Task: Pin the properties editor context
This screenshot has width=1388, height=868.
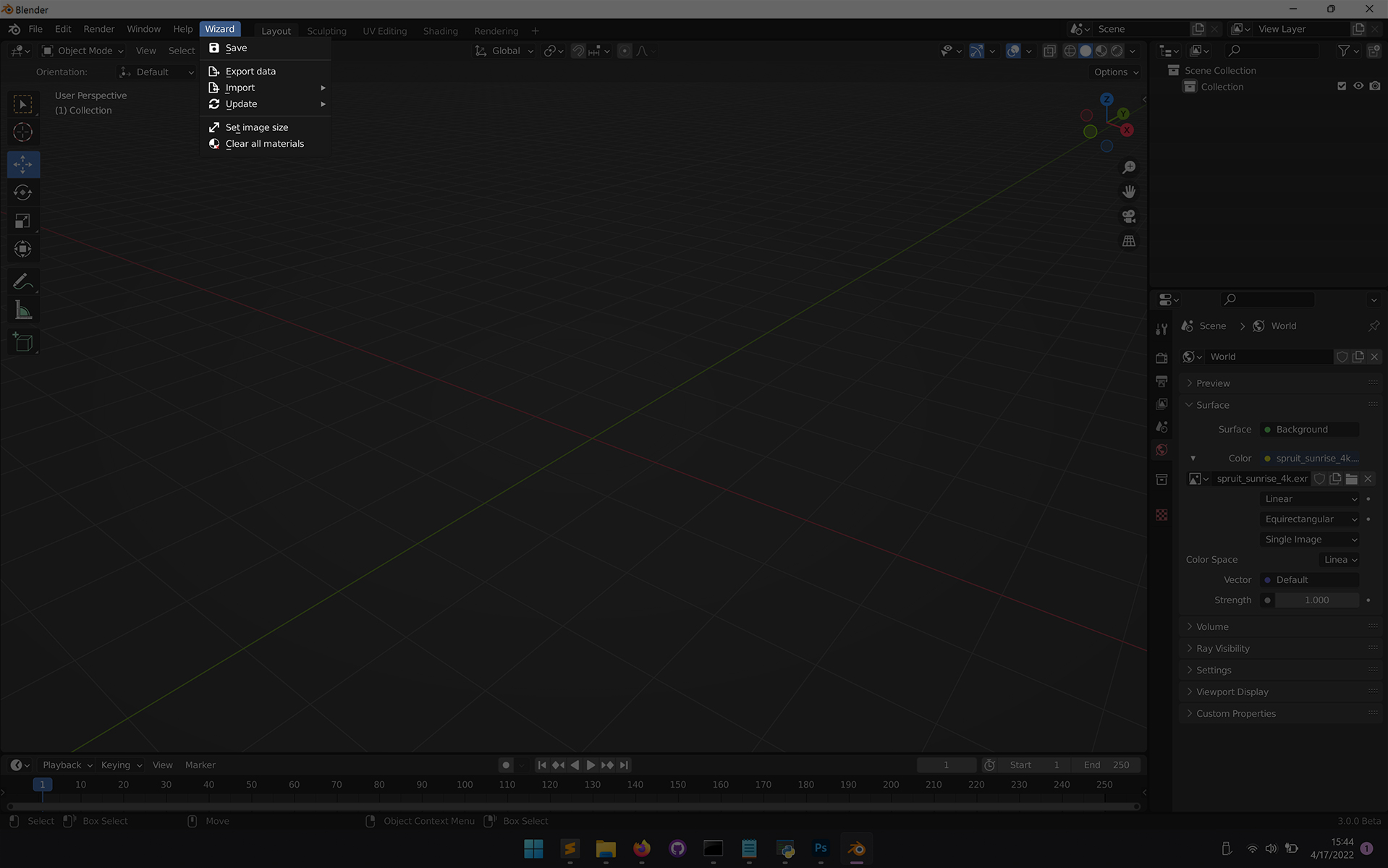Action: pyautogui.click(x=1373, y=326)
